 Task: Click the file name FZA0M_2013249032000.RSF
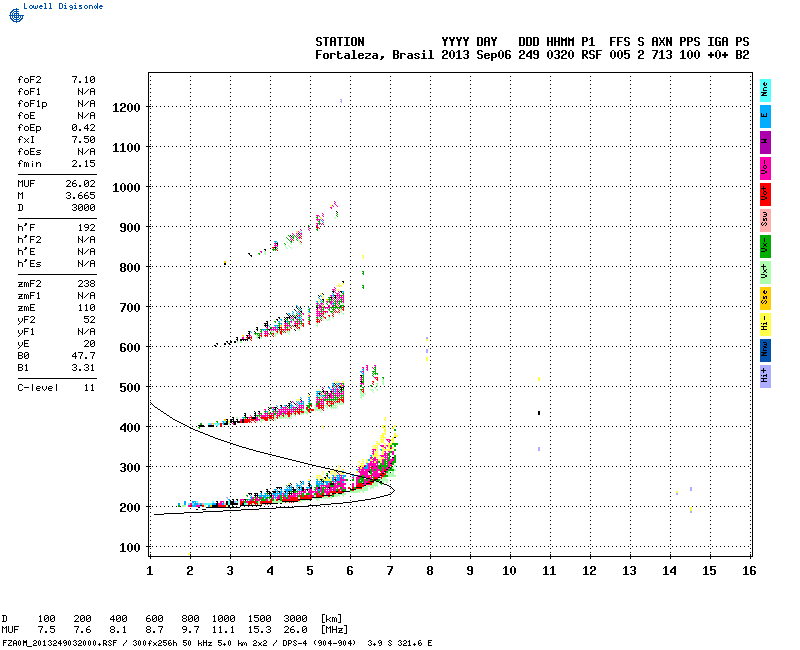coord(60,643)
